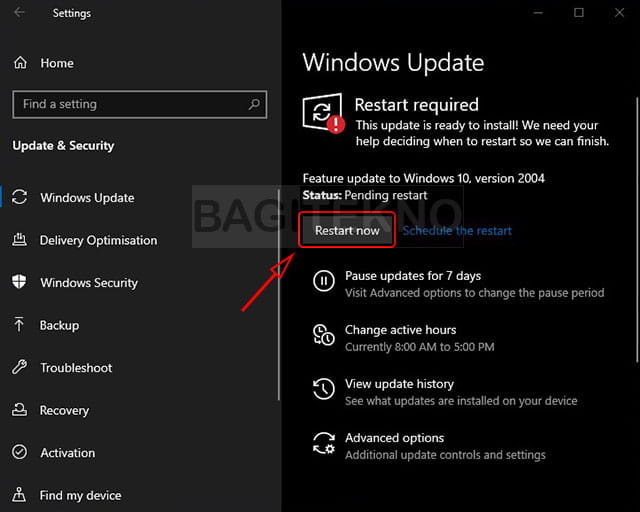640x512 pixels.
Task: Click the Restart required heading
Action: (416, 105)
